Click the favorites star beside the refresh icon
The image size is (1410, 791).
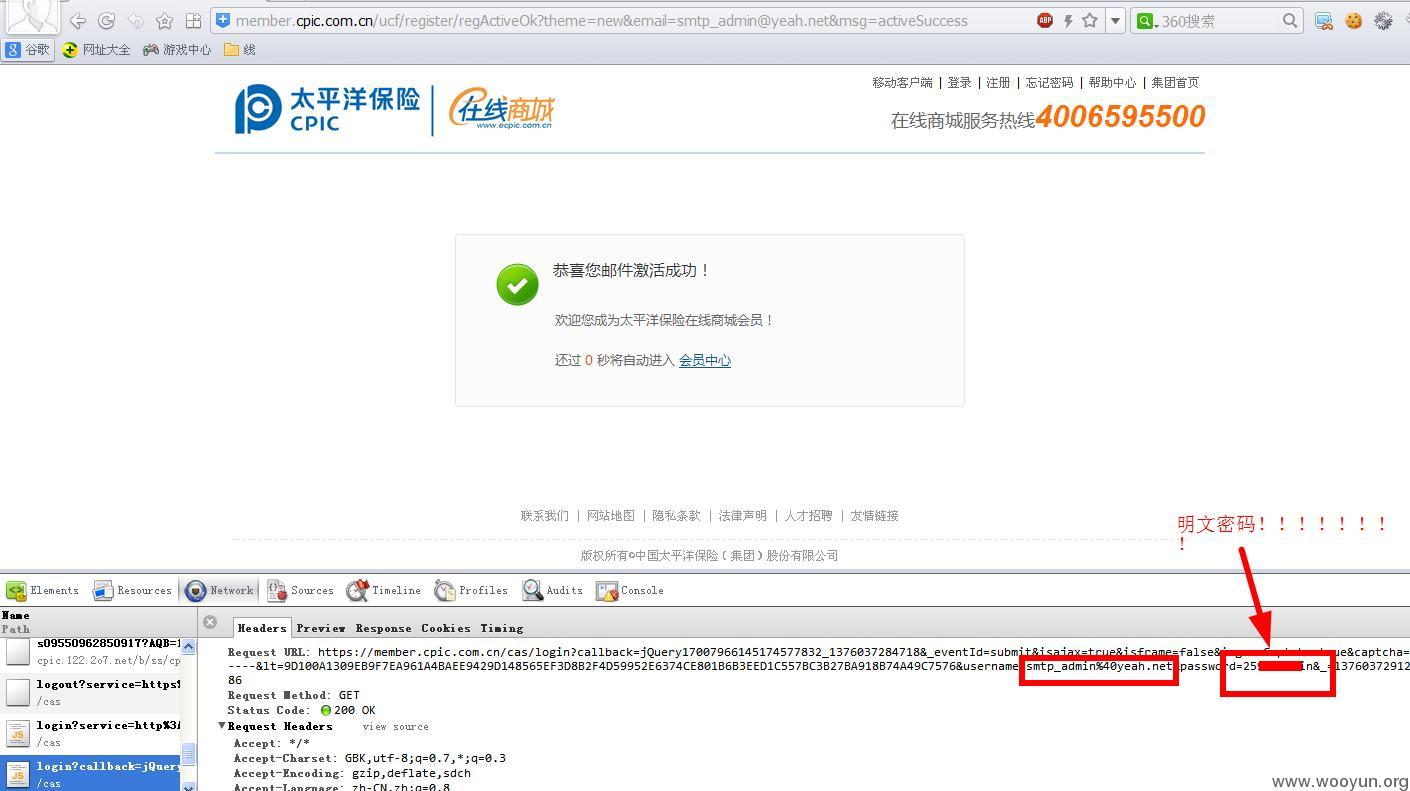165,20
